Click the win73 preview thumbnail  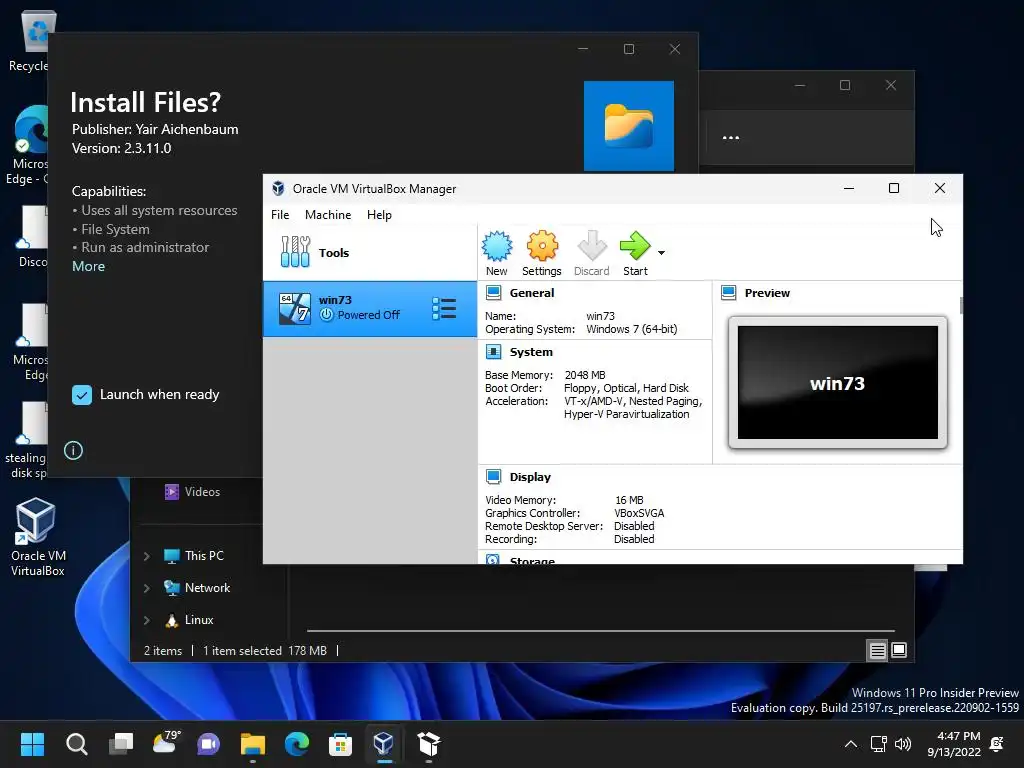click(x=838, y=383)
